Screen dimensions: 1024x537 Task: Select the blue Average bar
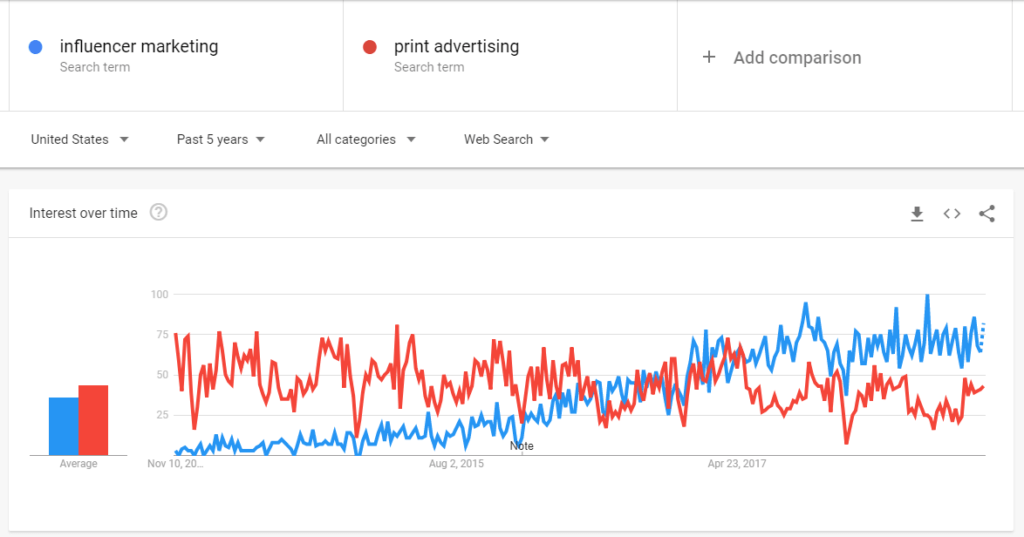(x=64, y=426)
